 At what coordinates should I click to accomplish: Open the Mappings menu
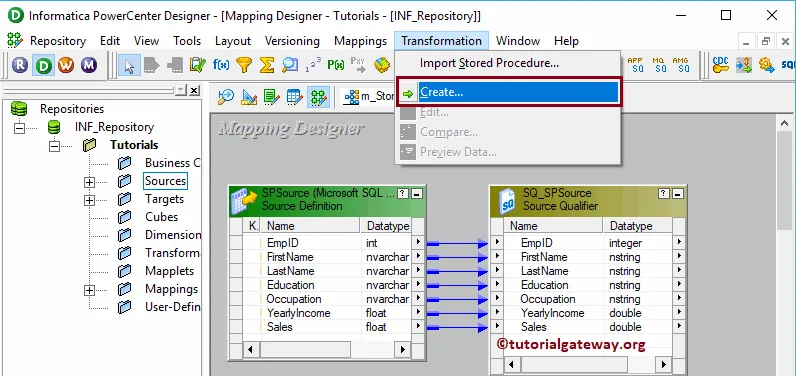(360, 41)
